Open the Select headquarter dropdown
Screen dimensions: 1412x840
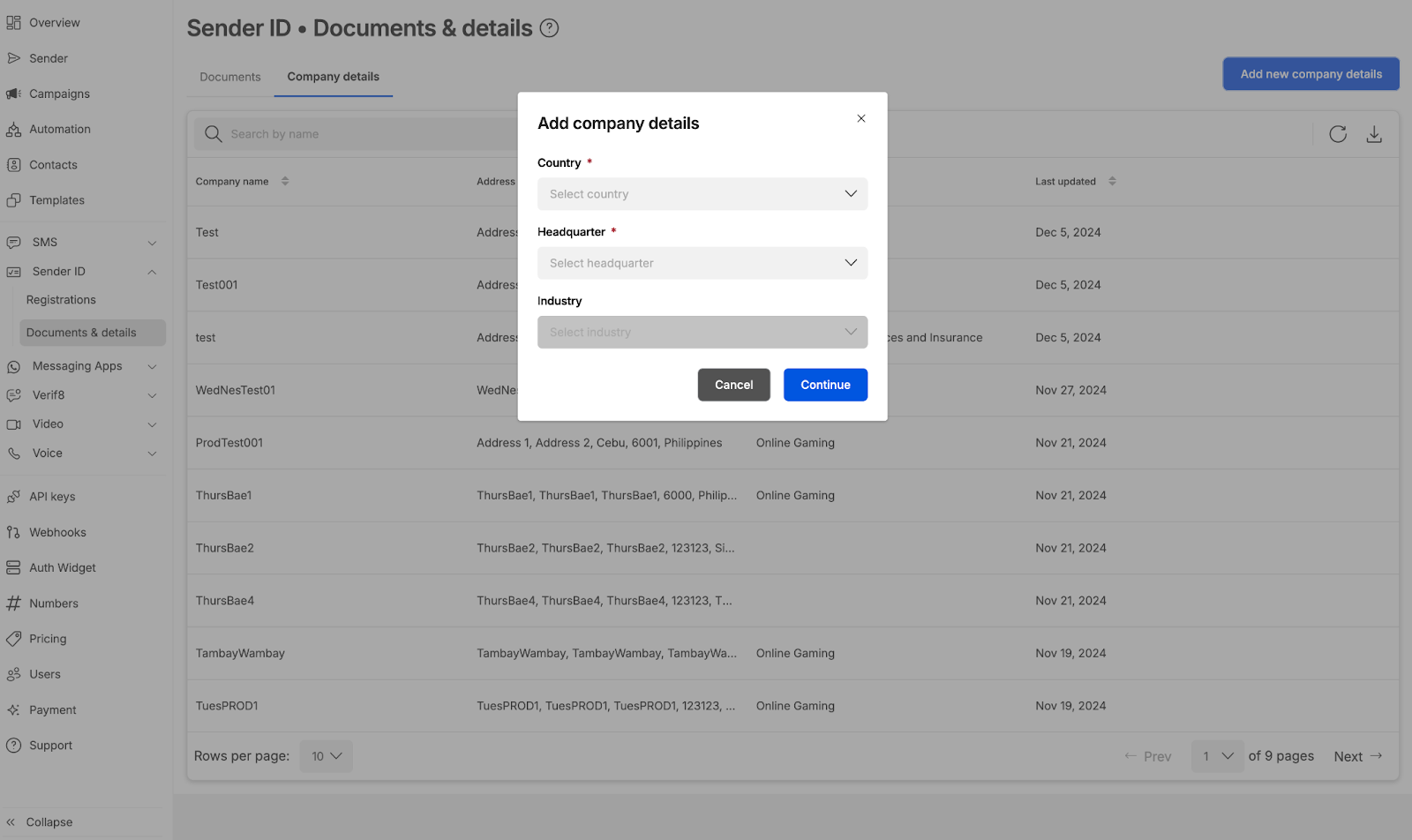(702, 263)
